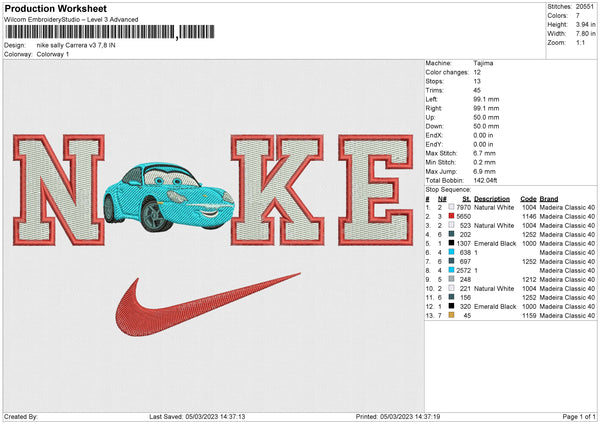600x424 pixels.
Task: Select the stitch count 7970 in row 1
Action: [x=464, y=207]
